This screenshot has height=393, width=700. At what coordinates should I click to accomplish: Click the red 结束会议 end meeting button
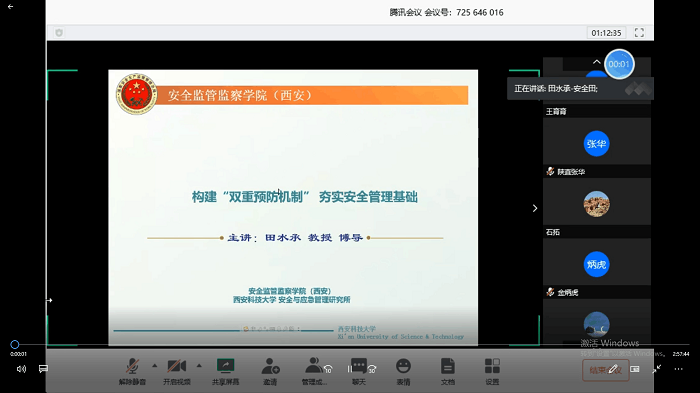[606, 370]
